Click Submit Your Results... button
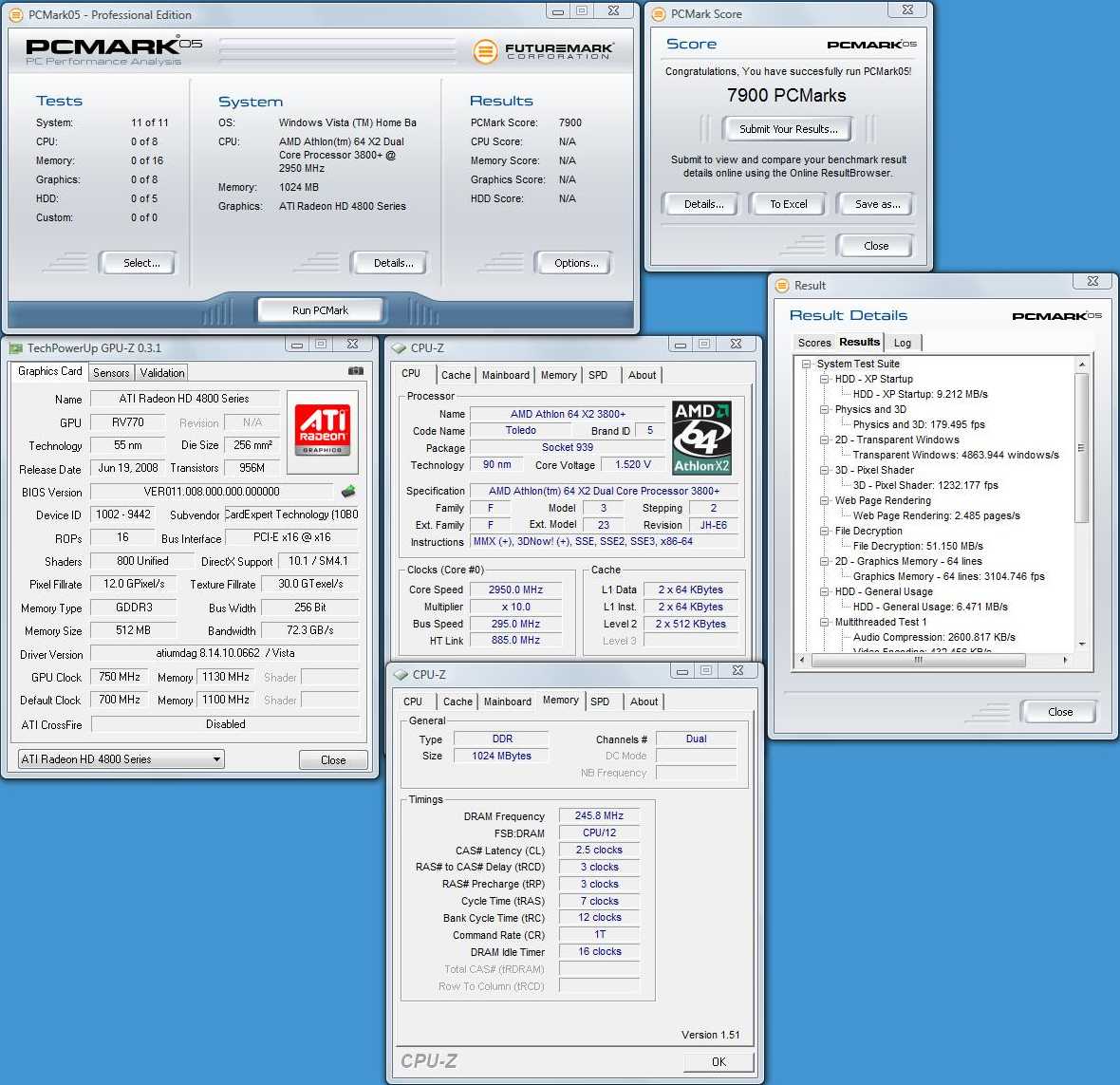The width and height of the screenshot is (1120, 1085). pos(787,129)
